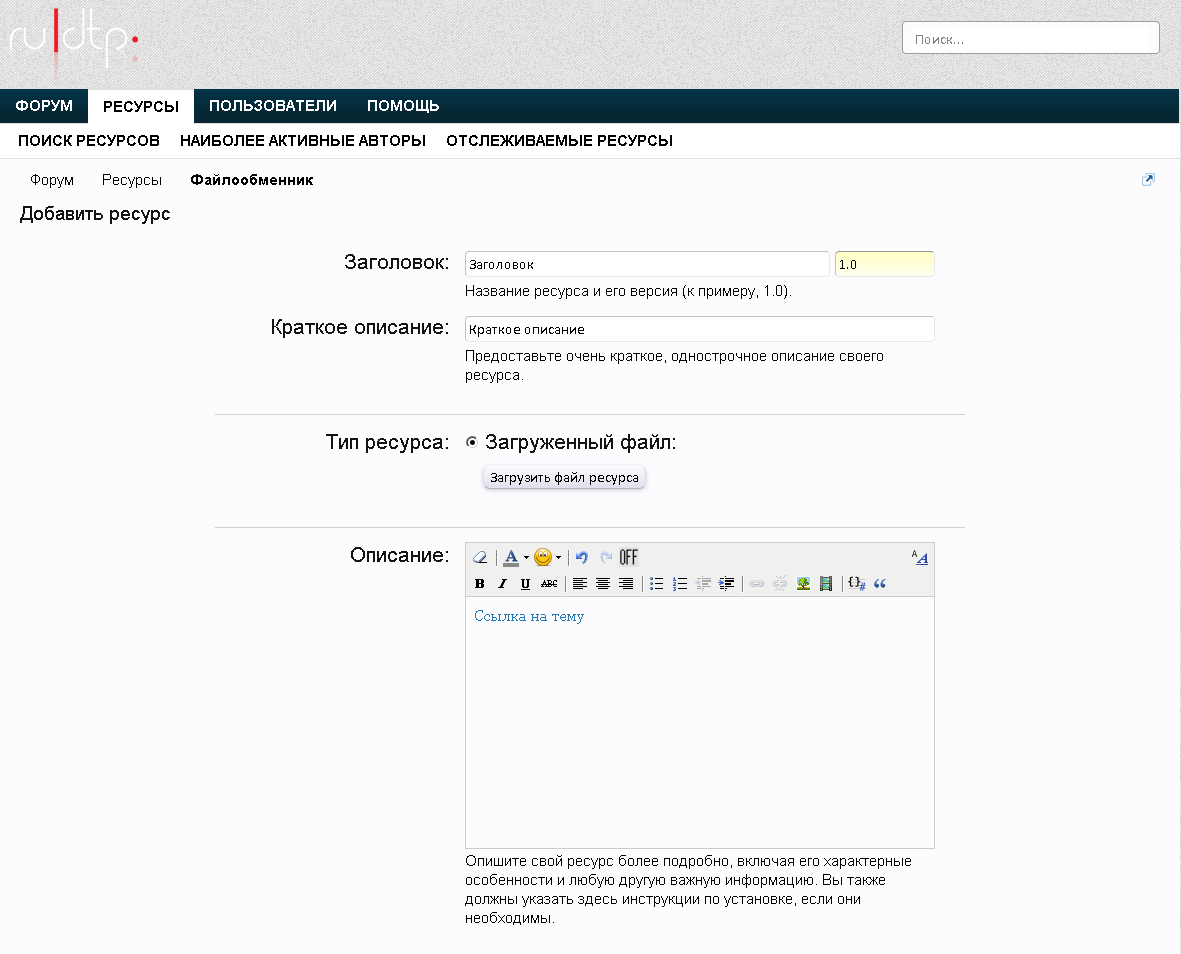
Task: Click the Файлообменник breadcrumb link
Action: pos(252,180)
